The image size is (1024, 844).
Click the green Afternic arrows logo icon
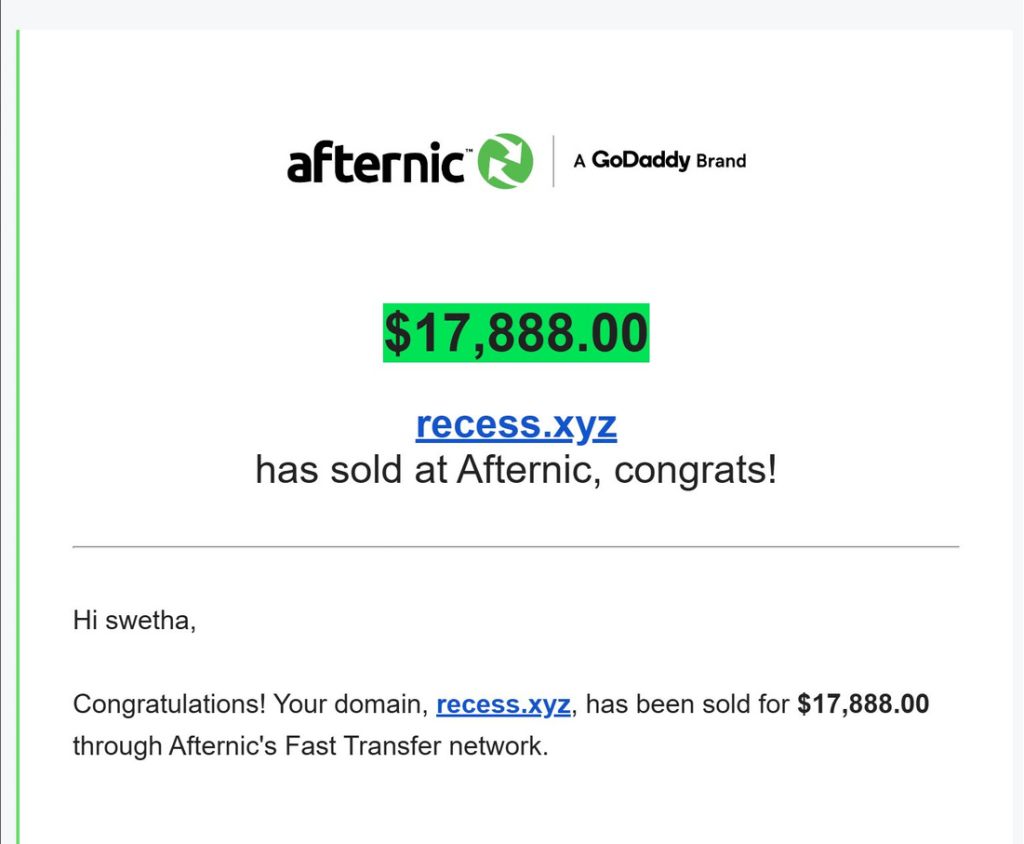click(506, 160)
